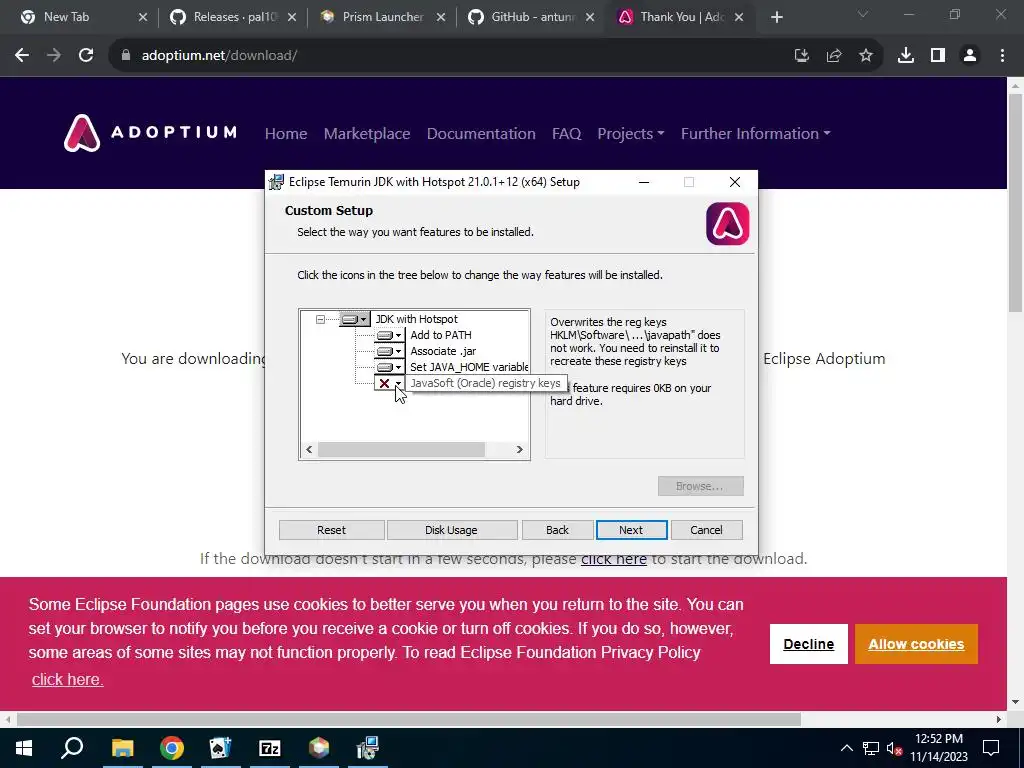This screenshot has height=768, width=1024.
Task: Open the JavaSoft registry keys red X dropdown
Action: click(x=389, y=383)
